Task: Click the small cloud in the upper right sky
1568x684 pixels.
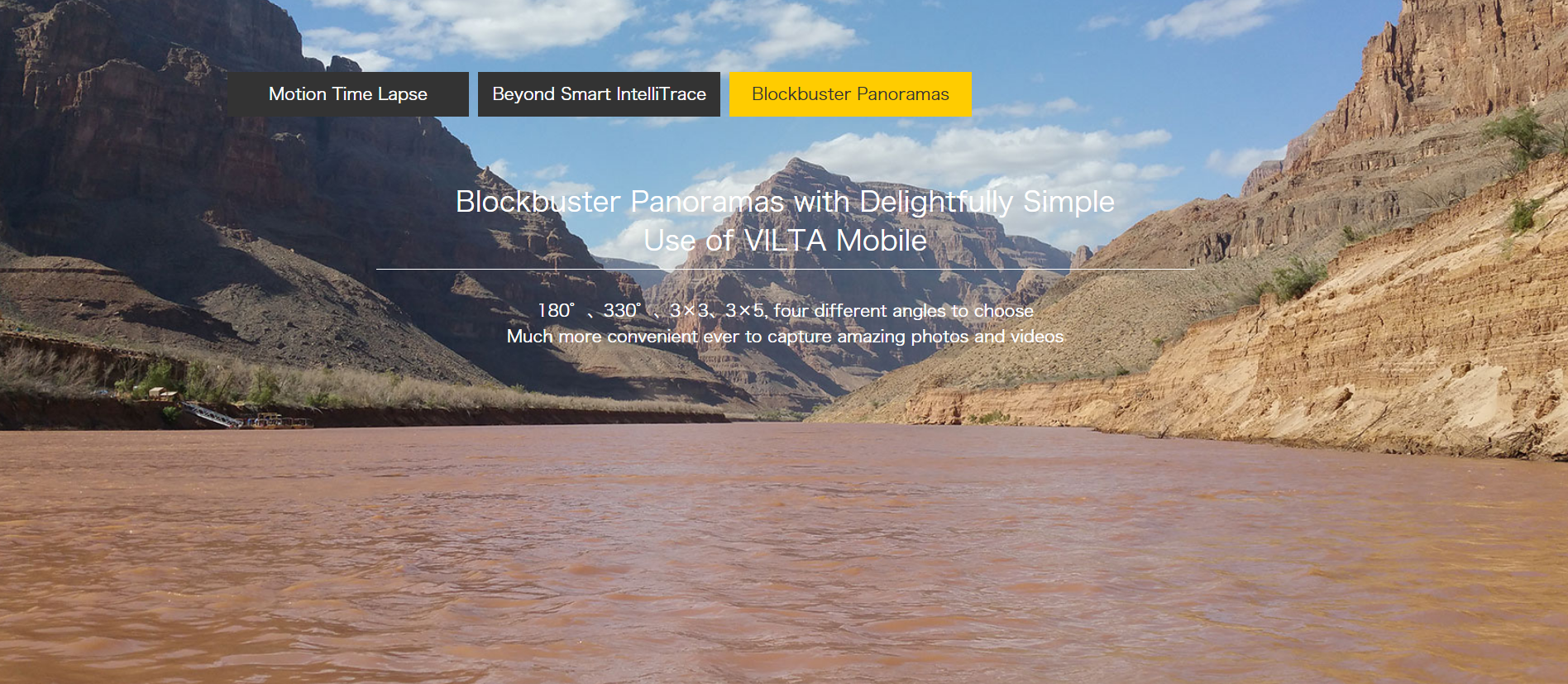Action: point(1207,21)
